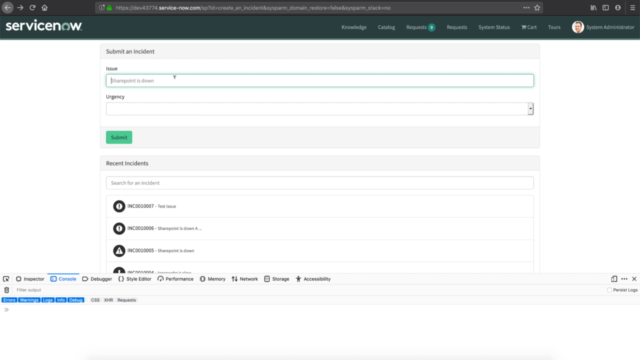Open the devtools three-dot options menu
Screen dimensions: 640x360
[624, 279]
